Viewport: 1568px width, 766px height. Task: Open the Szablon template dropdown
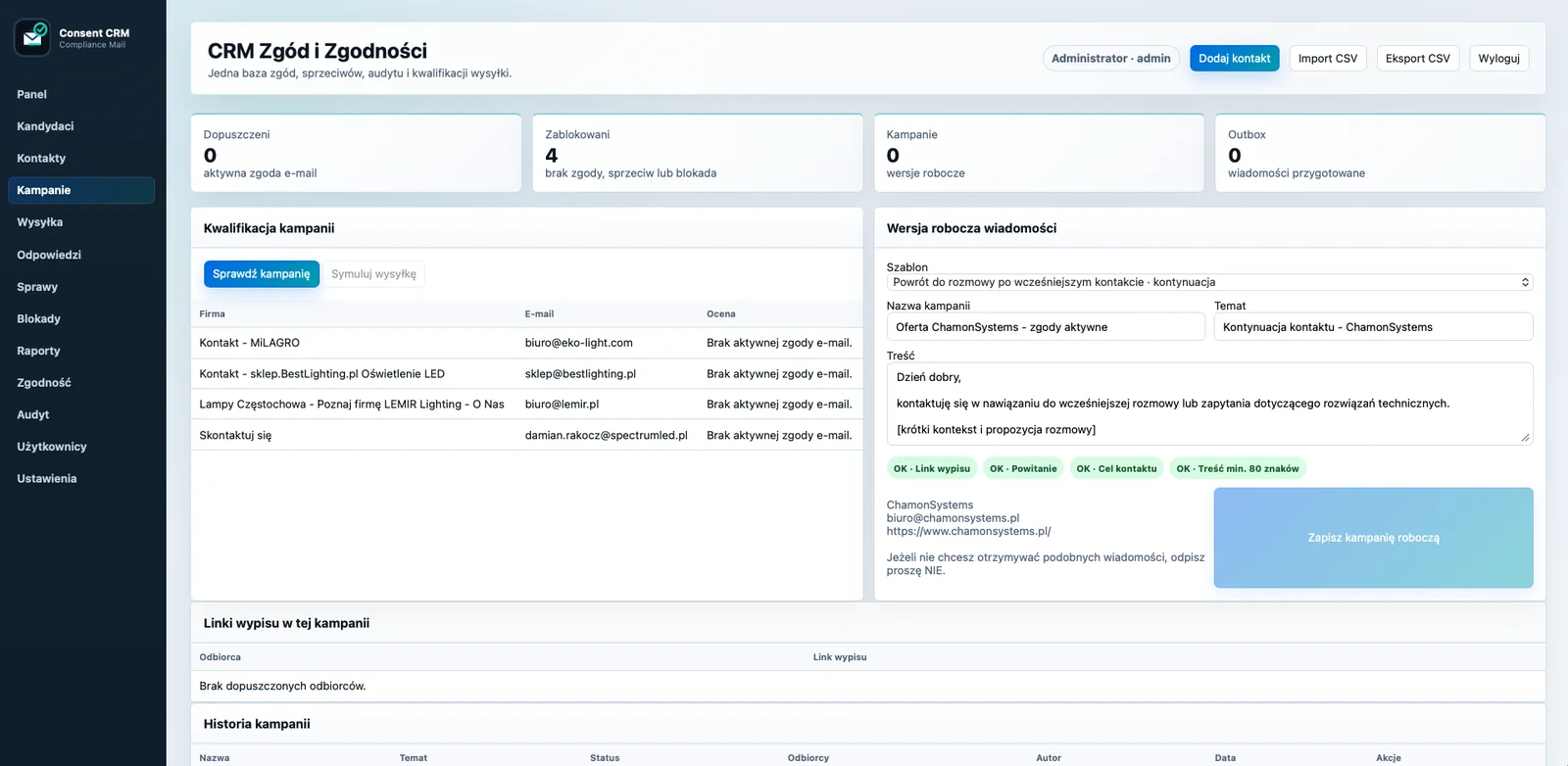(x=1209, y=282)
